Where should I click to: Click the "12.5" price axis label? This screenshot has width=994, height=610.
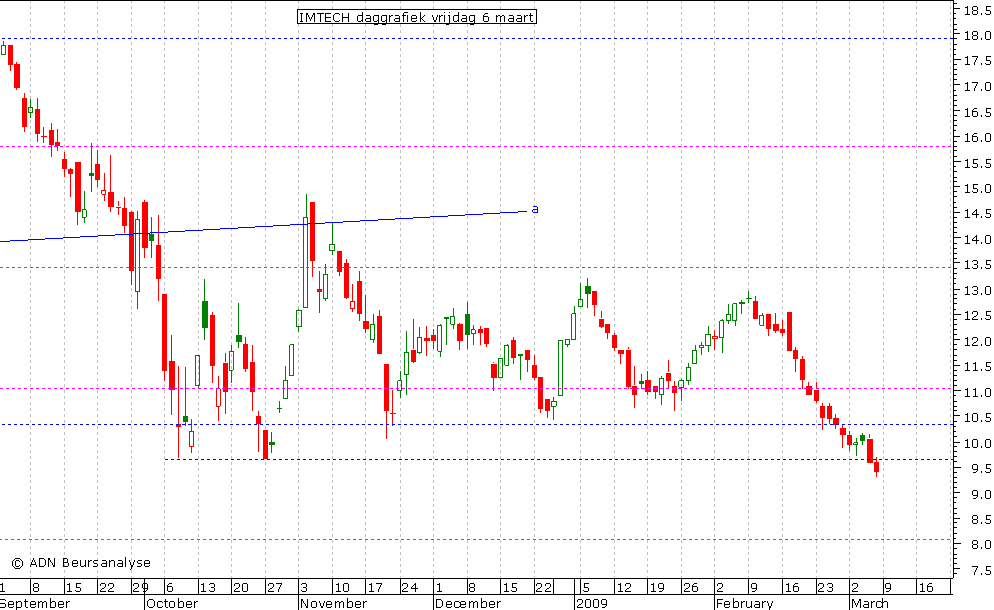[x=978, y=316]
